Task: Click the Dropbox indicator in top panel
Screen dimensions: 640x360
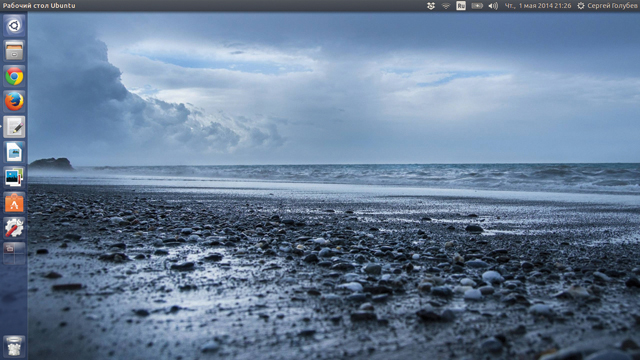Action: [431, 6]
